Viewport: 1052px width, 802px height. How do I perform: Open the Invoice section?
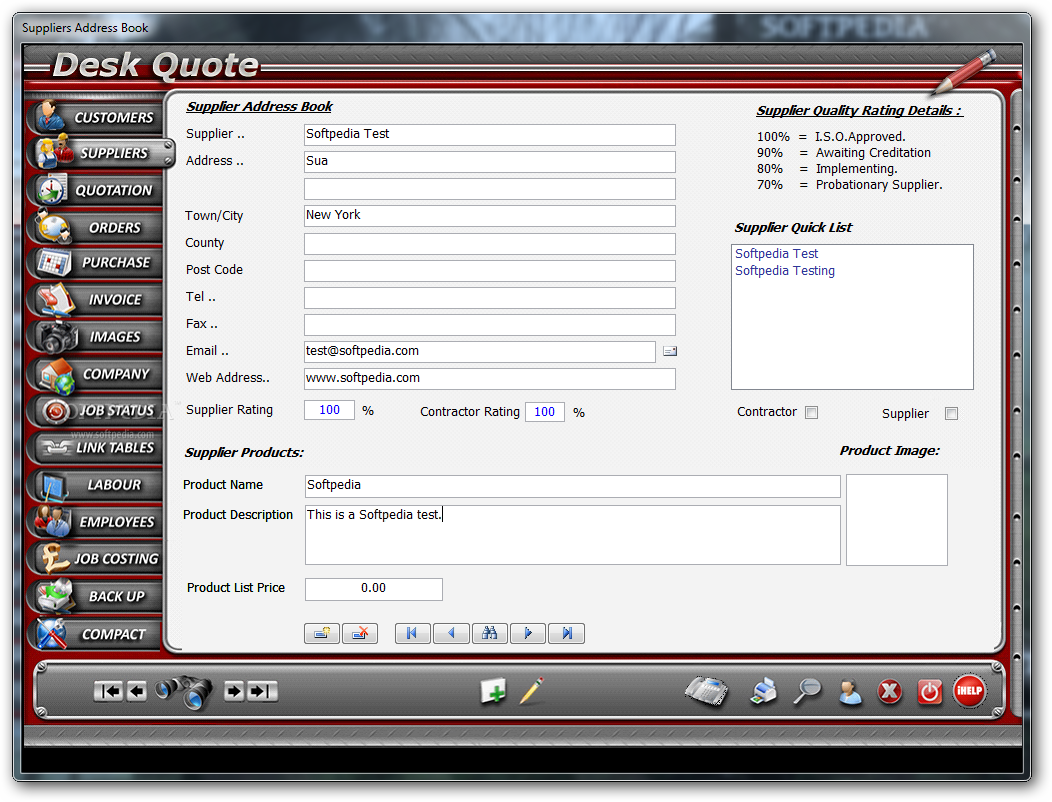(x=95, y=299)
